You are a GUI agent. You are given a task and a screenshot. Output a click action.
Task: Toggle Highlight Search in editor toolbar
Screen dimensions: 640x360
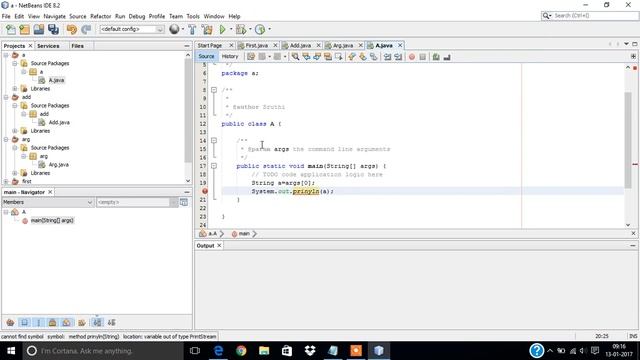click(x=328, y=57)
